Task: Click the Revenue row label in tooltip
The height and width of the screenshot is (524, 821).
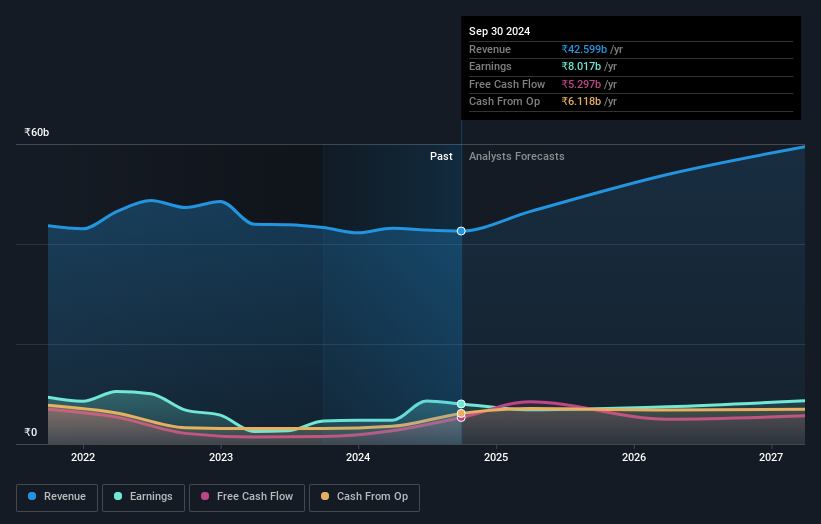Action: click(490, 49)
